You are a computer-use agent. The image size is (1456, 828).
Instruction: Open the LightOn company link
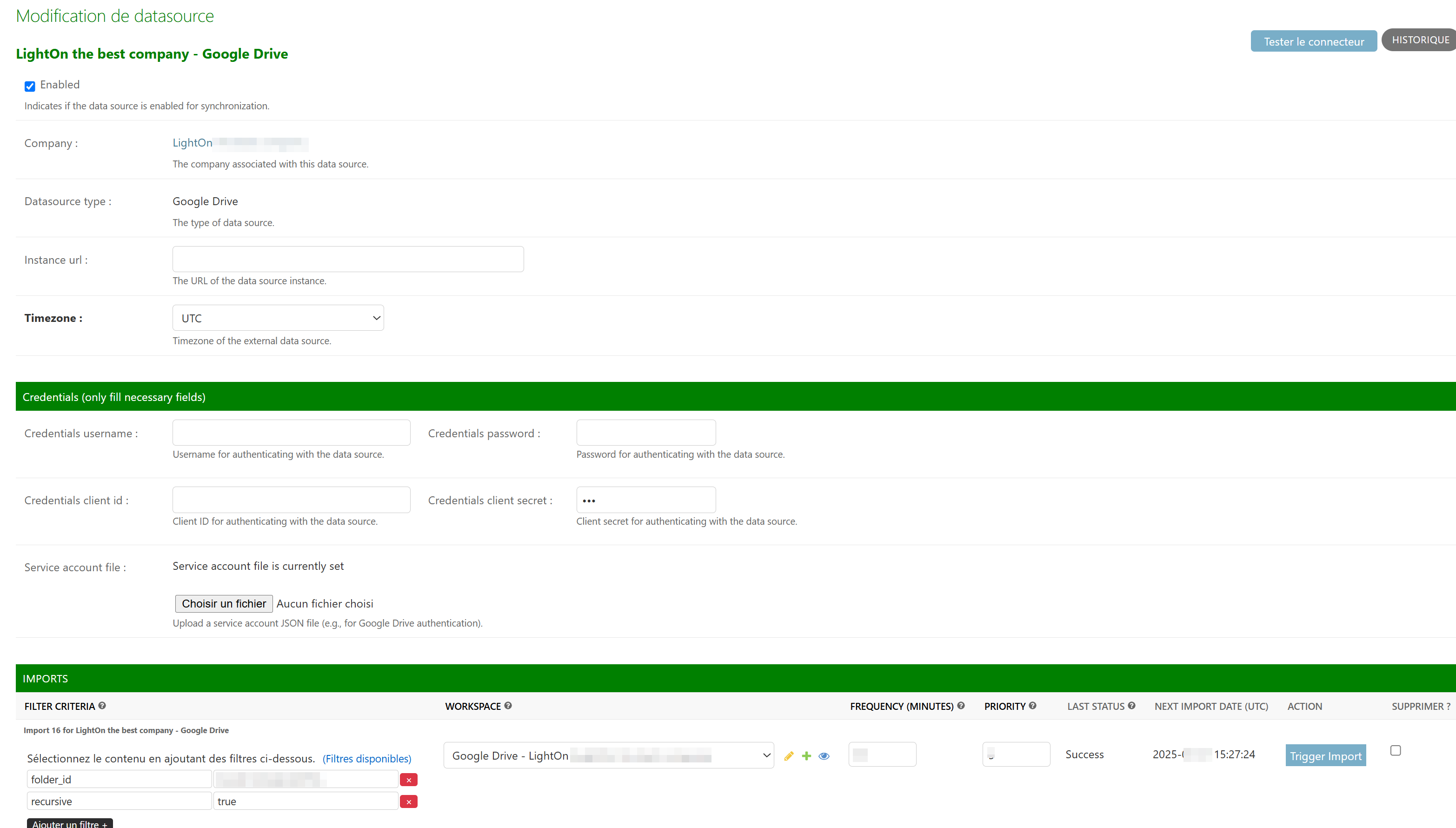[192, 143]
